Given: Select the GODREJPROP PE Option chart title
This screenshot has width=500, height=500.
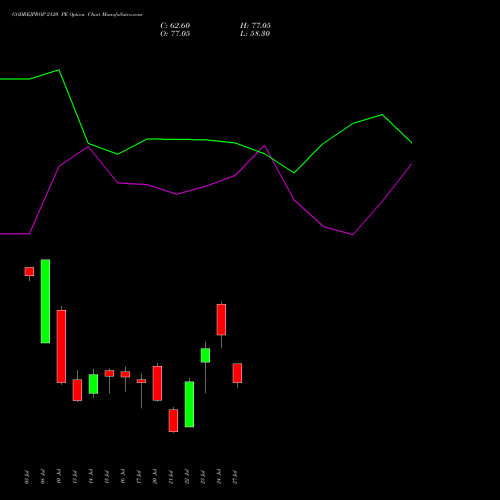Looking at the screenshot, I should point(77,14).
